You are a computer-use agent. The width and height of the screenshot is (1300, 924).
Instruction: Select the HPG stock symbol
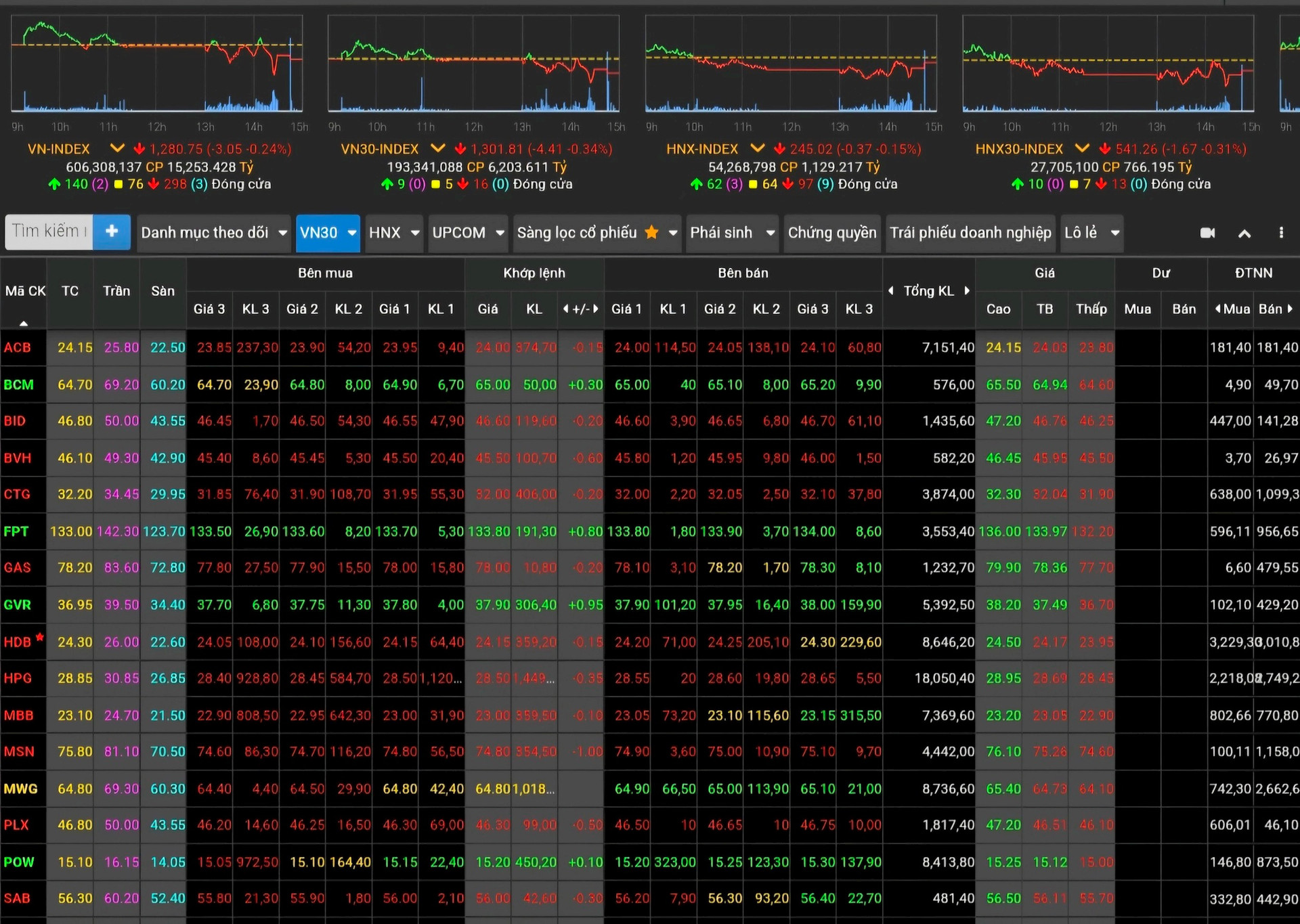coord(18,678)
